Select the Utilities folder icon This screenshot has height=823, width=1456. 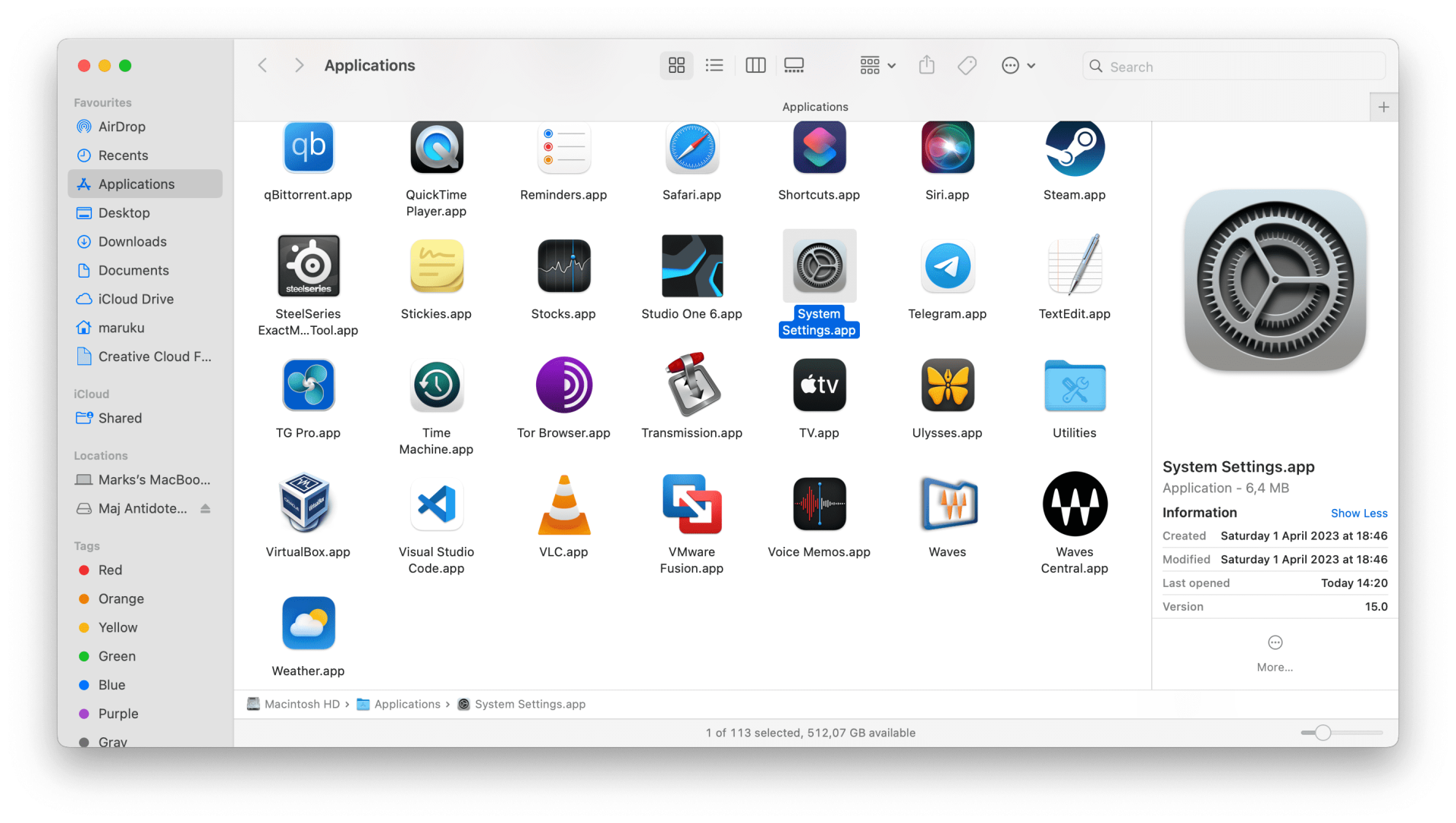click(1075, 385)
